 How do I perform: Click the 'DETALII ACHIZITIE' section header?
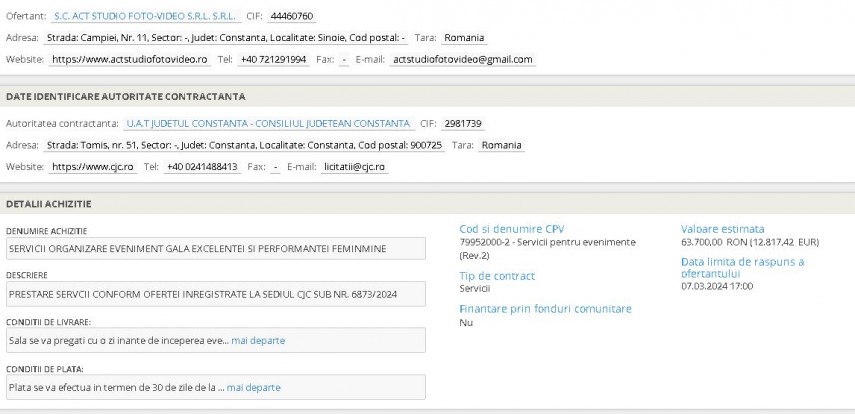pyautogui.click(x=49, y=203)
